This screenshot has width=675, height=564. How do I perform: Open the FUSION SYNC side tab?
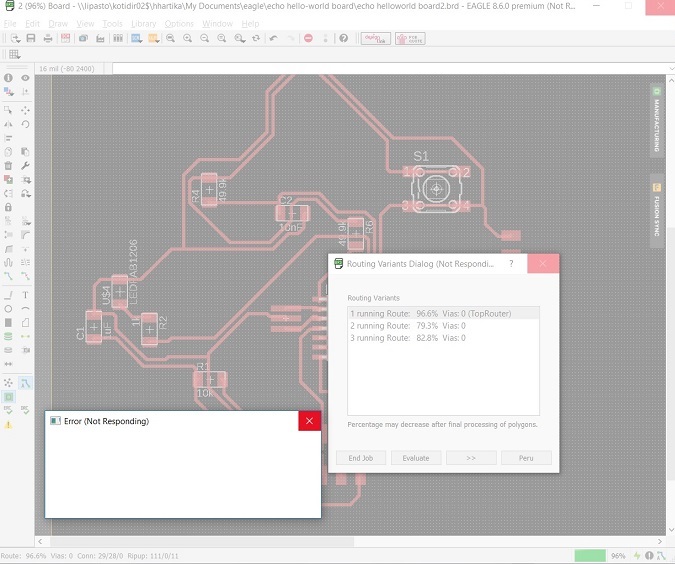(656, 211)
